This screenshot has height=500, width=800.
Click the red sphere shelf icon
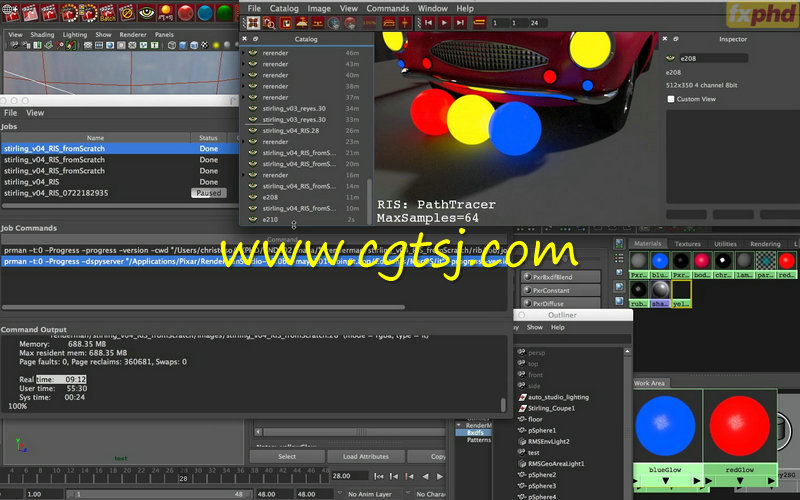pos(186,12)
